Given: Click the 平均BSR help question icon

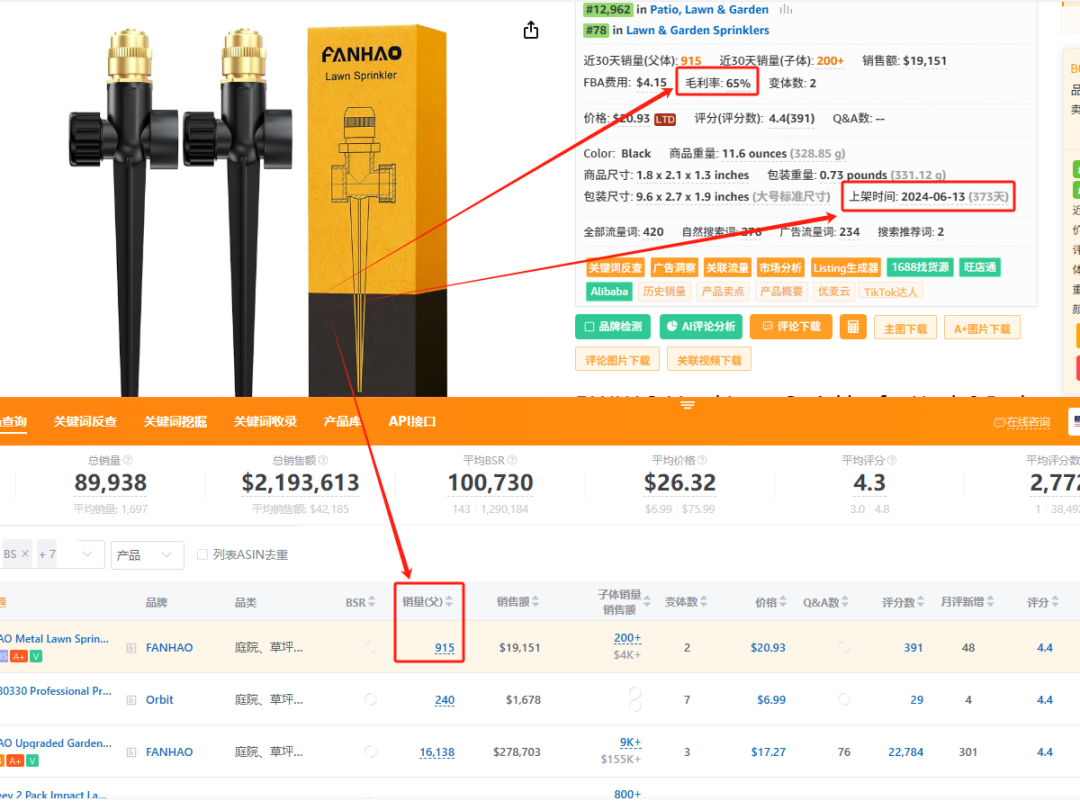Looking at the screenshot, I should coord(512,460).
